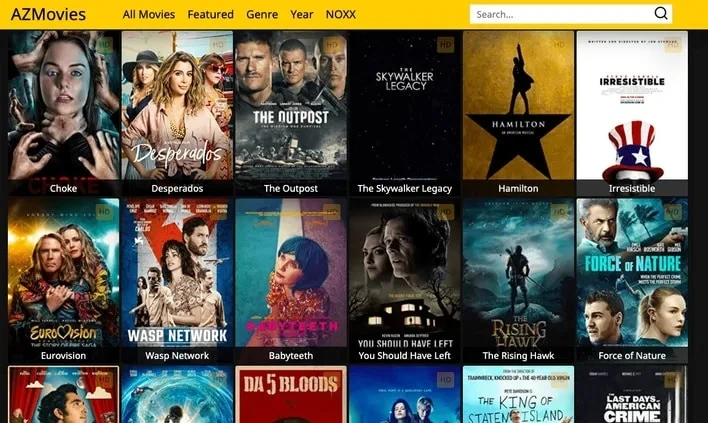The image size is (708, 423).
Task: Select the Force of Nature poster
Action: click(x=632, y=272)
